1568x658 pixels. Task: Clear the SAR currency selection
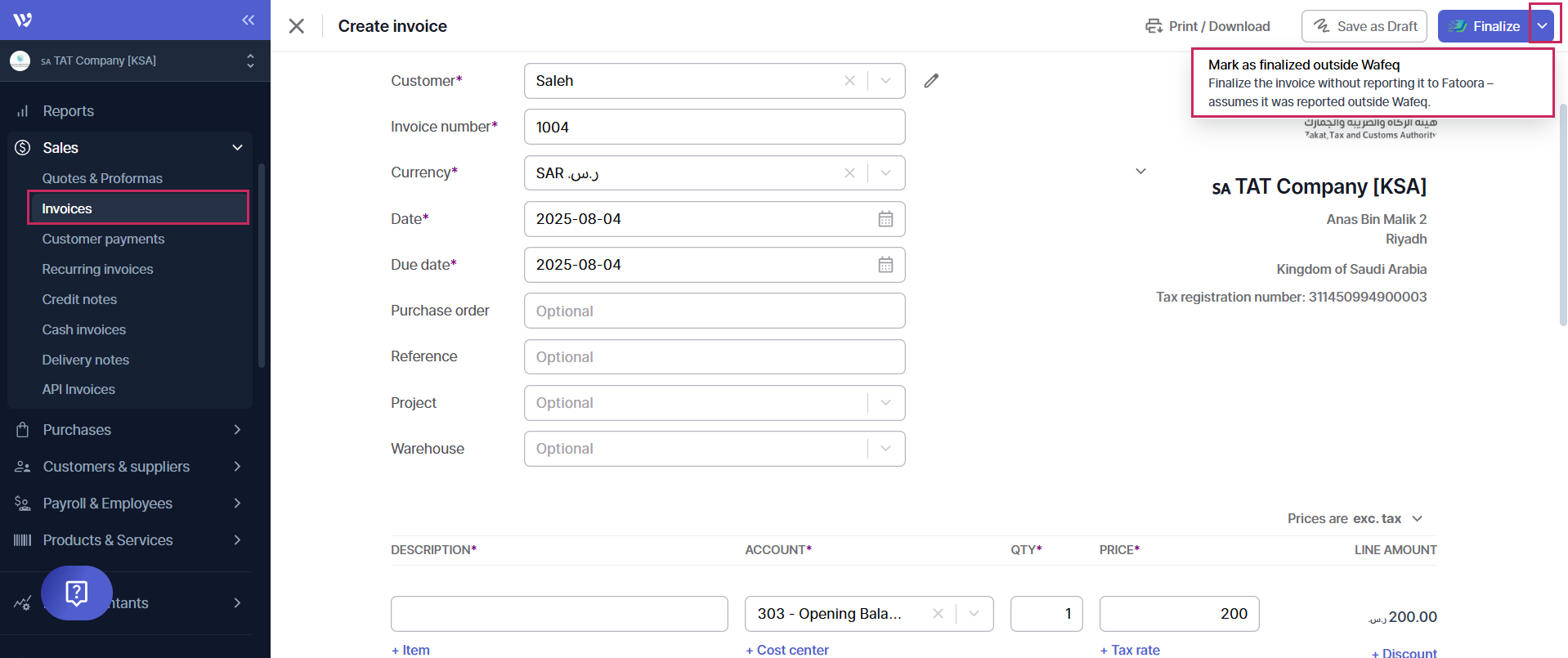(849, 173)
